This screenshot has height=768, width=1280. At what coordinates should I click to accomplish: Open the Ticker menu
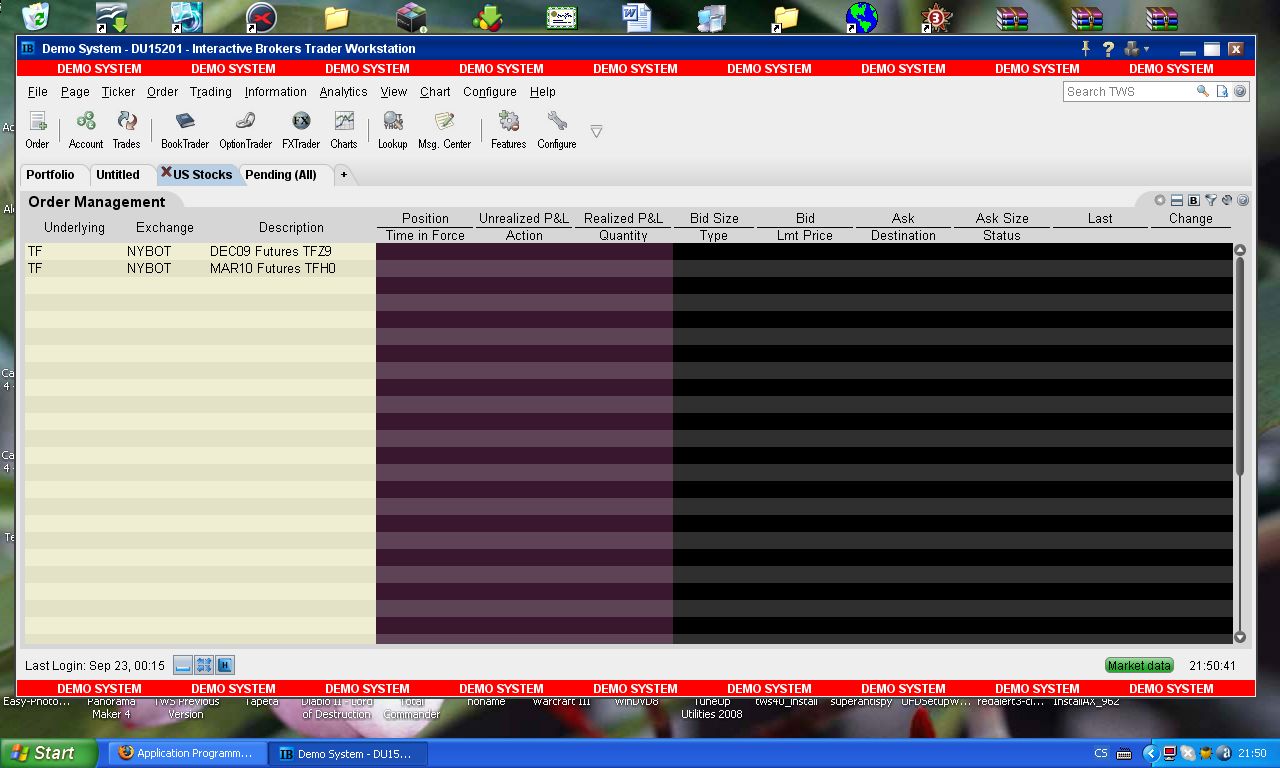pos(118,91)
